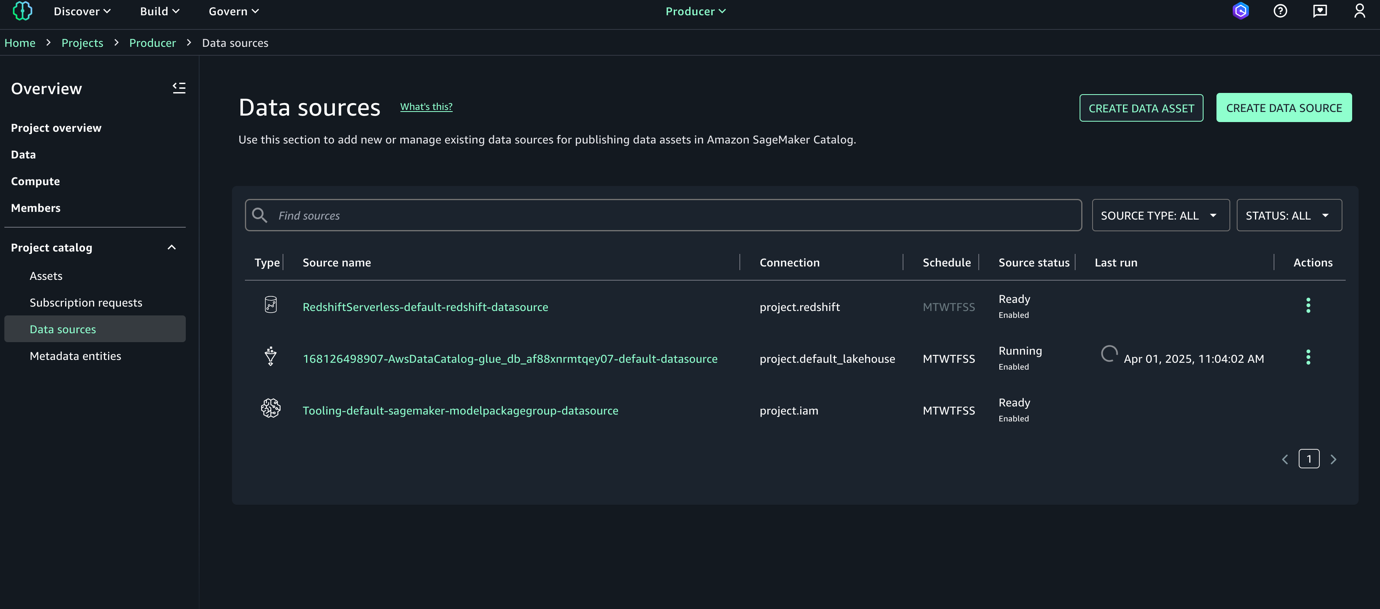Screen dimensions: 1380x609
Task: Open Assets under Project catalog
Action: 46,276
